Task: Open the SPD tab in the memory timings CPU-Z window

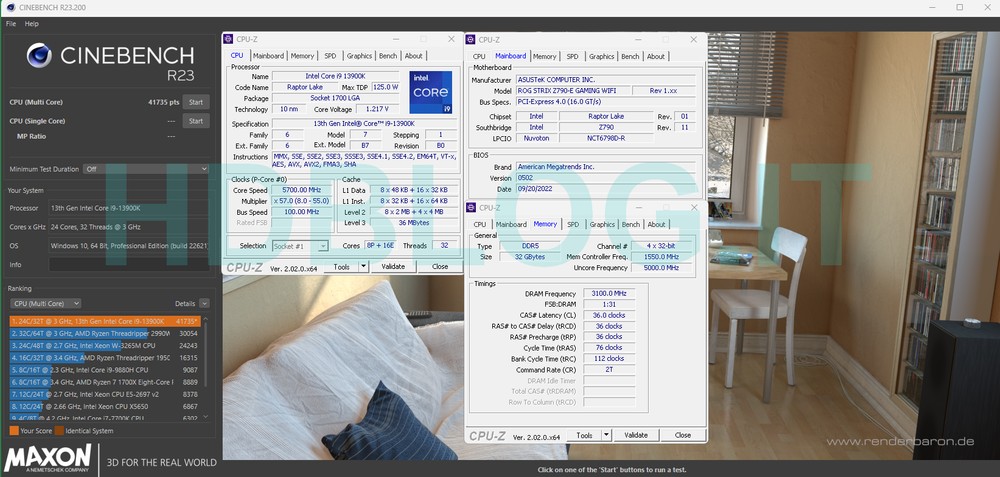Action: click(573, 224)
